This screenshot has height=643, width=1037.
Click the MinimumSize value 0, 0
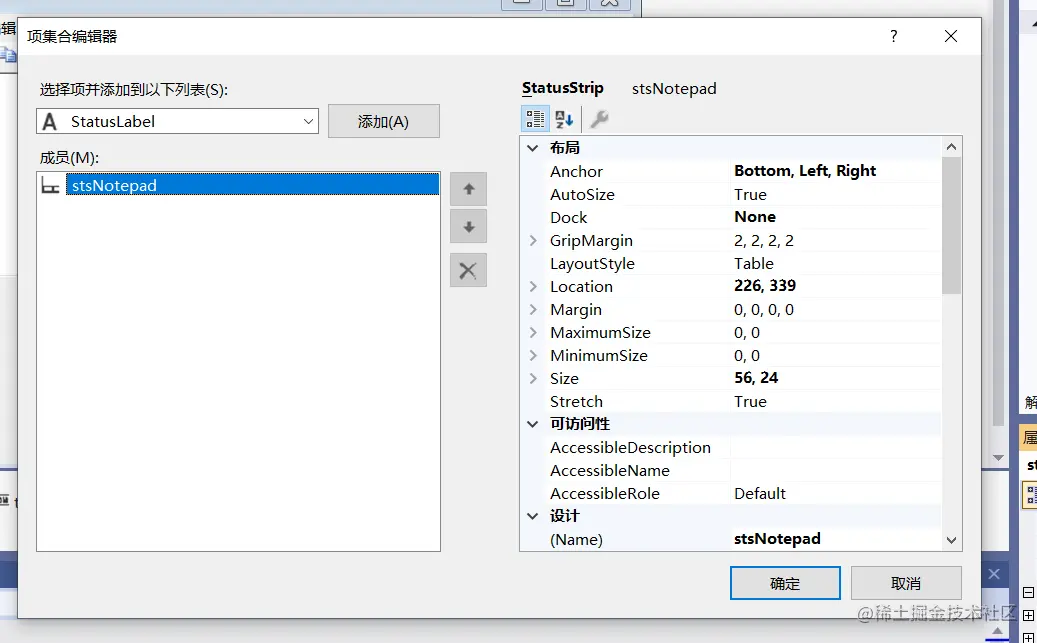click(x=747, y=355)
